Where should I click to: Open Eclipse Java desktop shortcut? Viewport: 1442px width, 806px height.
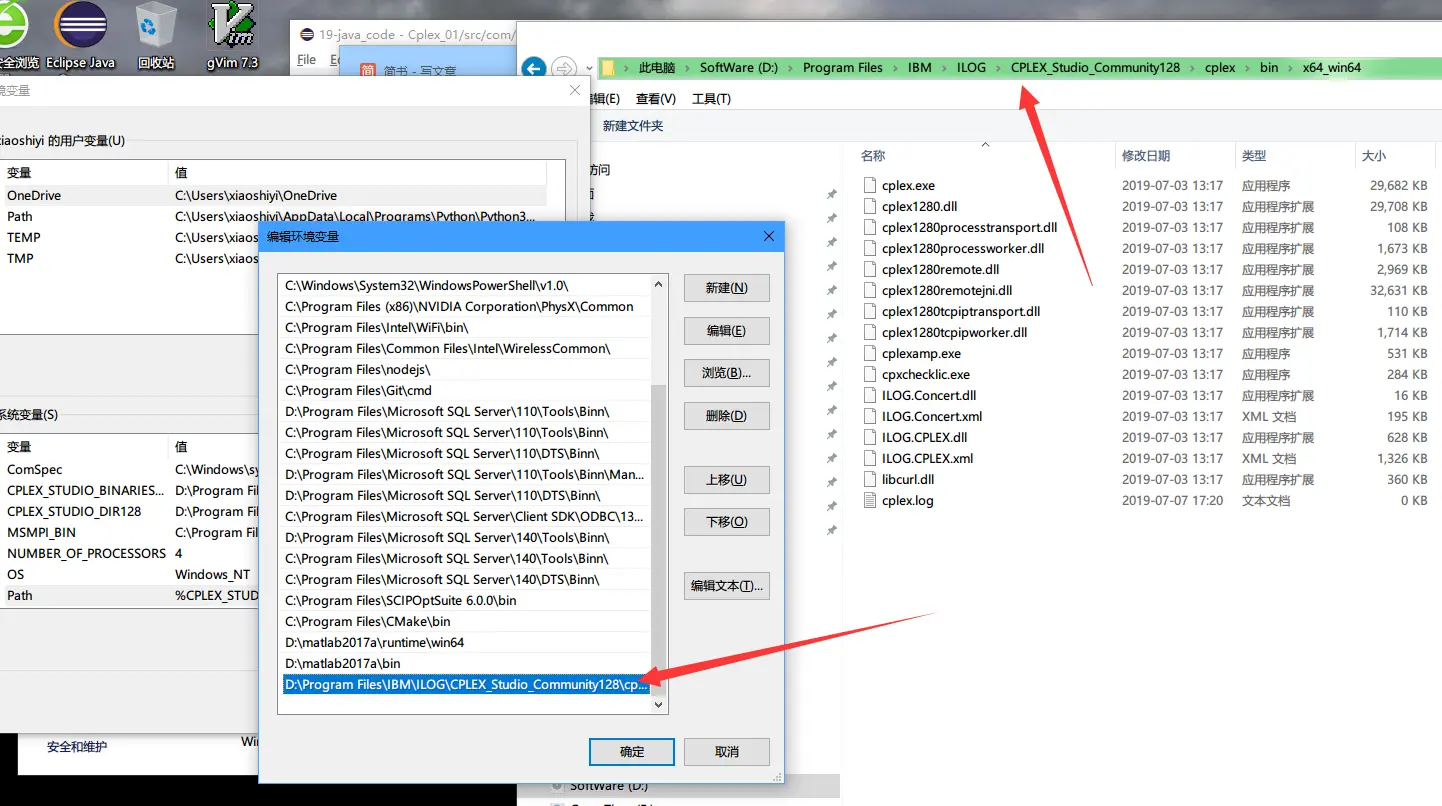tap(81, 35)
